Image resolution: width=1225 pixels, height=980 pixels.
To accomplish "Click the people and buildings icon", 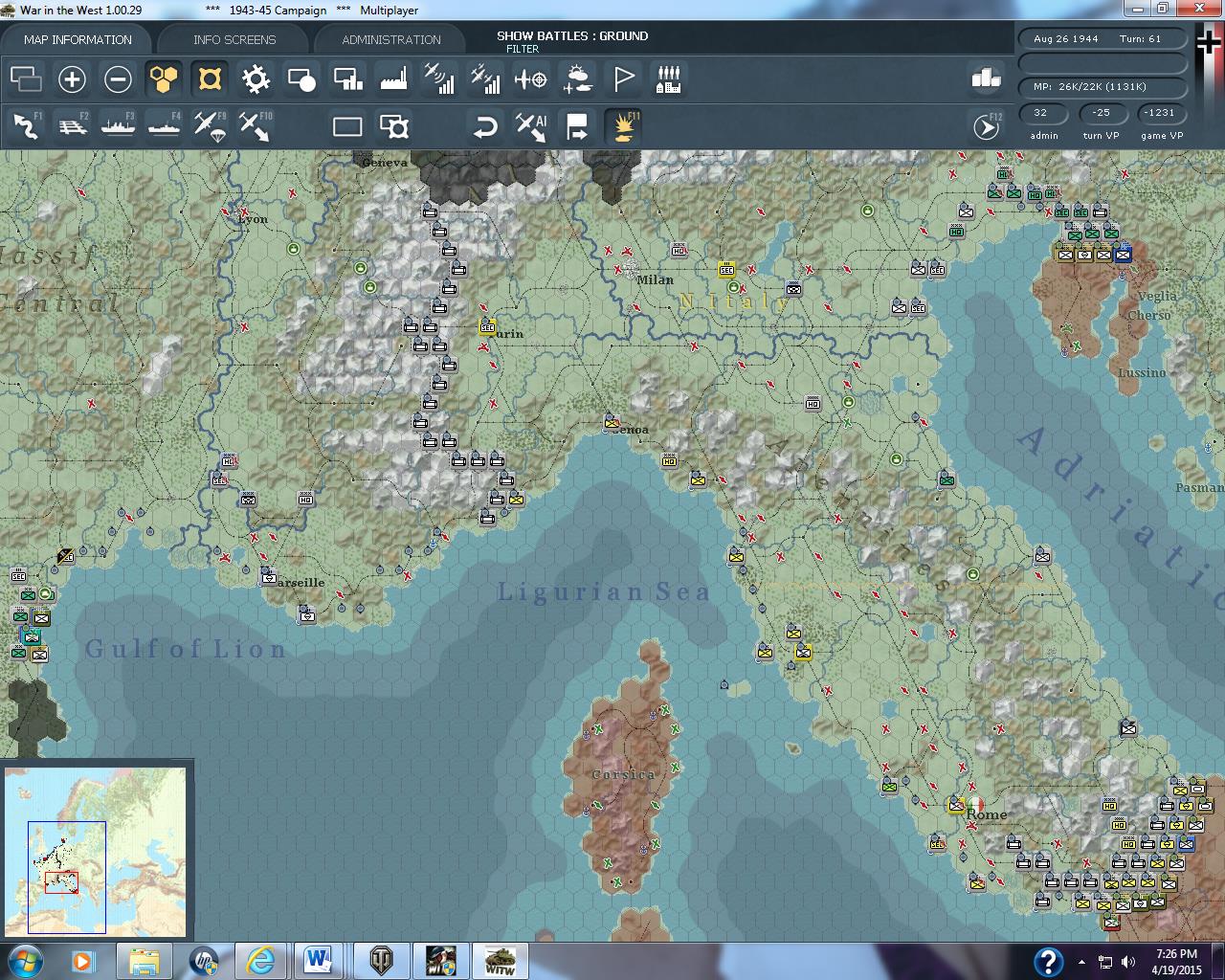I will pyautogui.click(x=669, y=79).
